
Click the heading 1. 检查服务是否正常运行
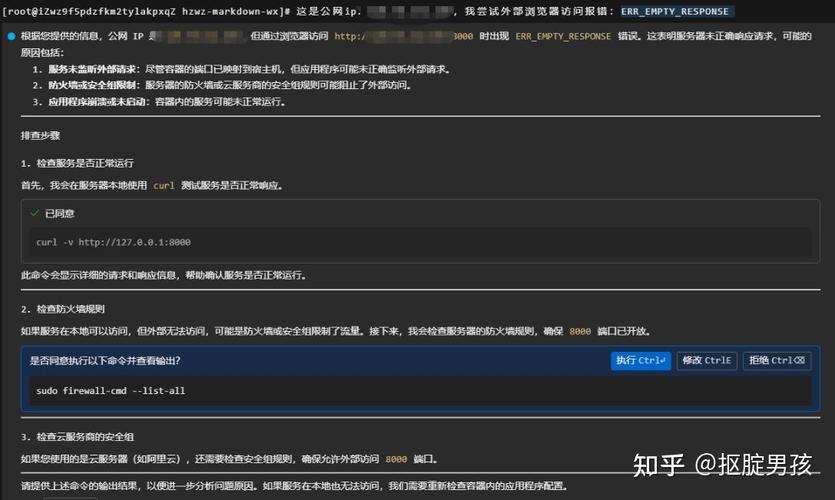point(77,163)
